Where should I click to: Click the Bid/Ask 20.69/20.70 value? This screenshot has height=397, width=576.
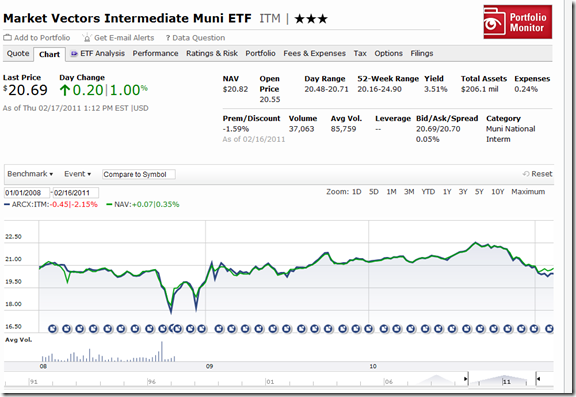click(438, 129)
